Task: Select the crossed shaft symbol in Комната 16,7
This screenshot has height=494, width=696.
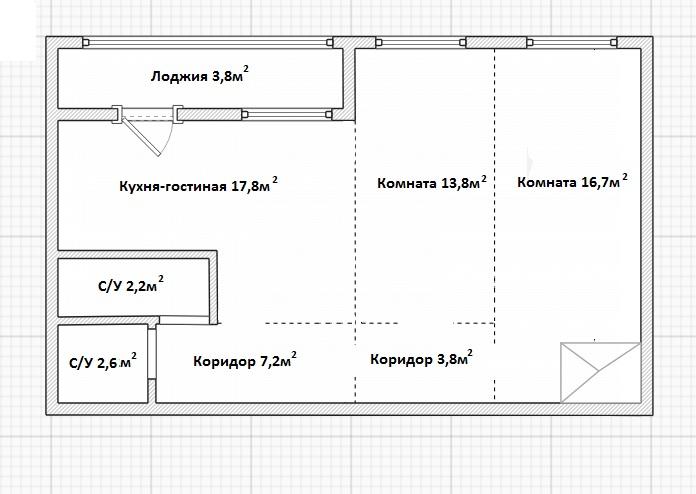Action: point(598,371)
